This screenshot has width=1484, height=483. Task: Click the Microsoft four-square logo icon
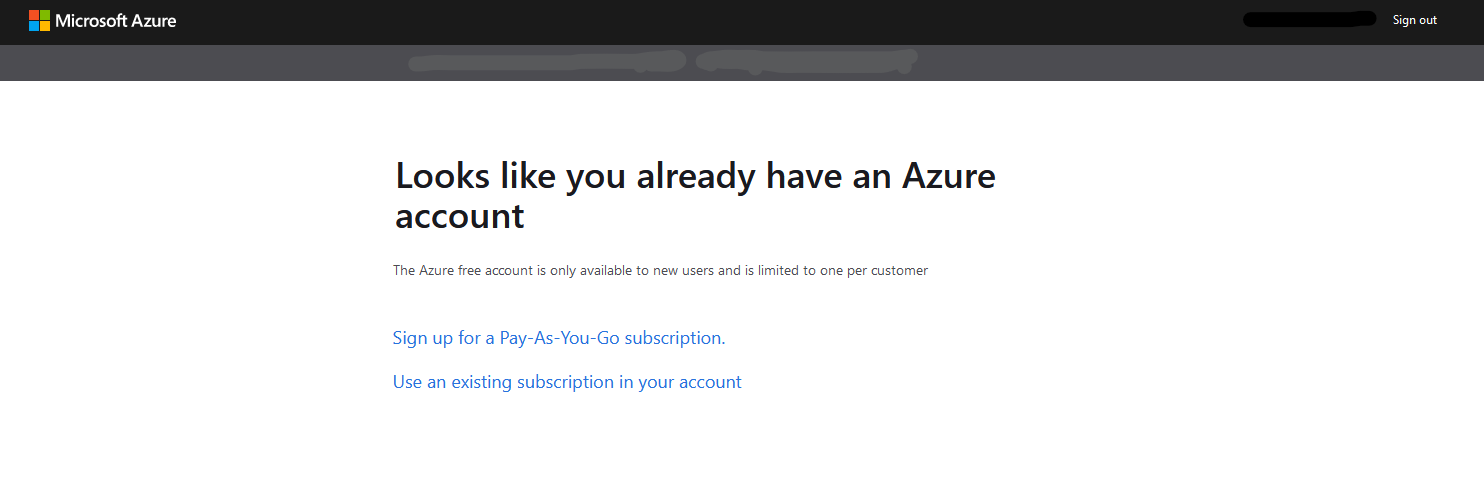(x=39, y=20)
